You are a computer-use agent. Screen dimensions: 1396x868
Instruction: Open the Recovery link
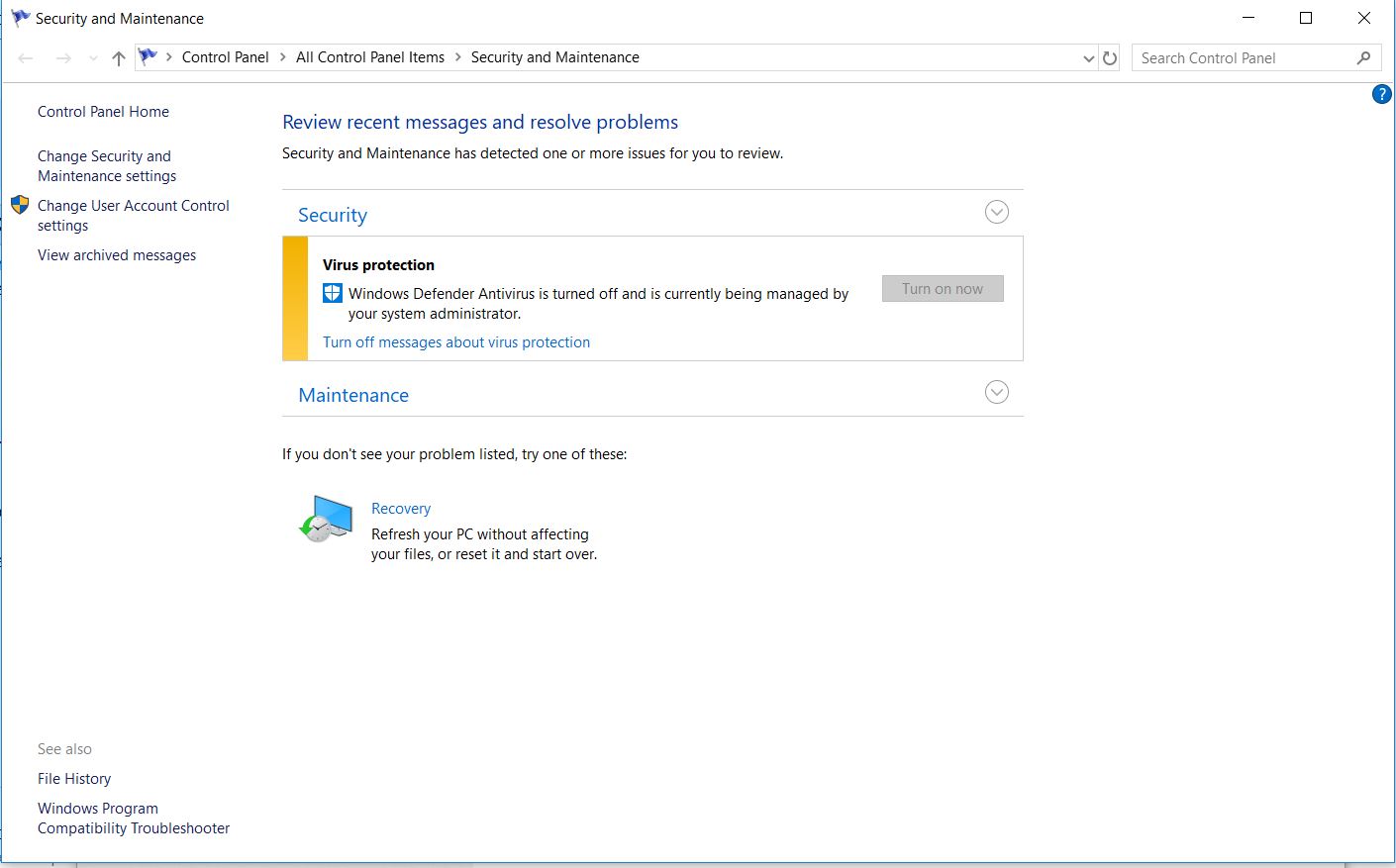(401, 509)
